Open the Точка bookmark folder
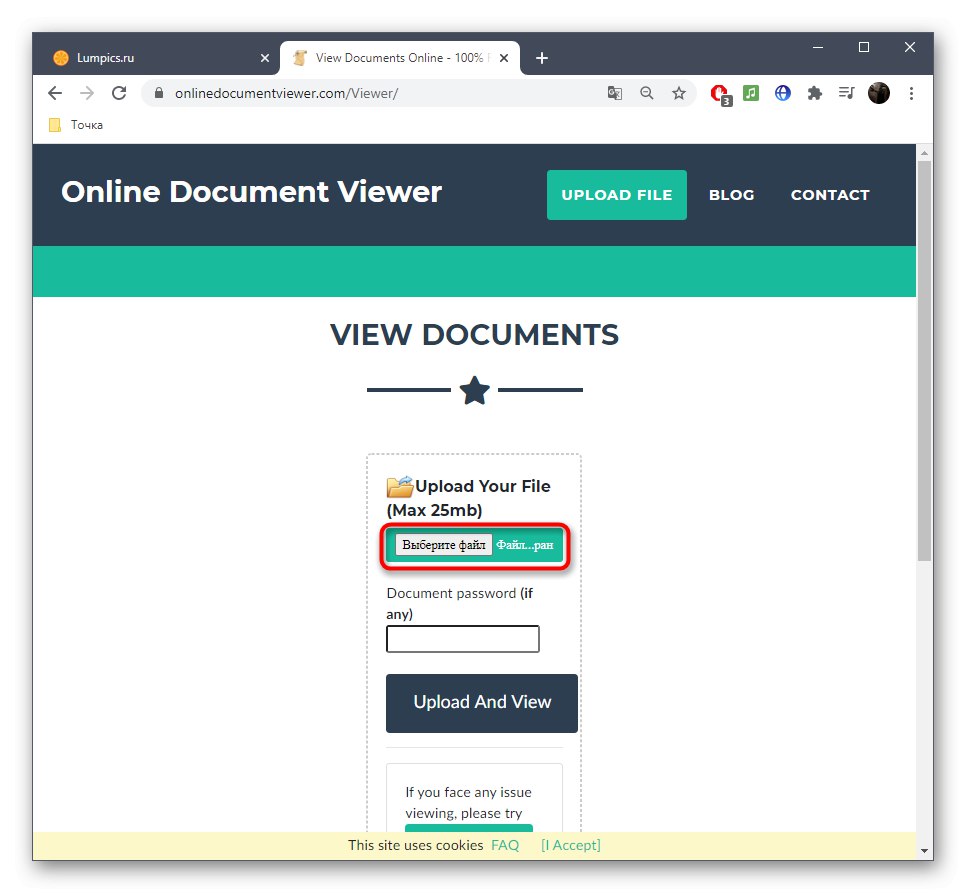 (76, 125)
